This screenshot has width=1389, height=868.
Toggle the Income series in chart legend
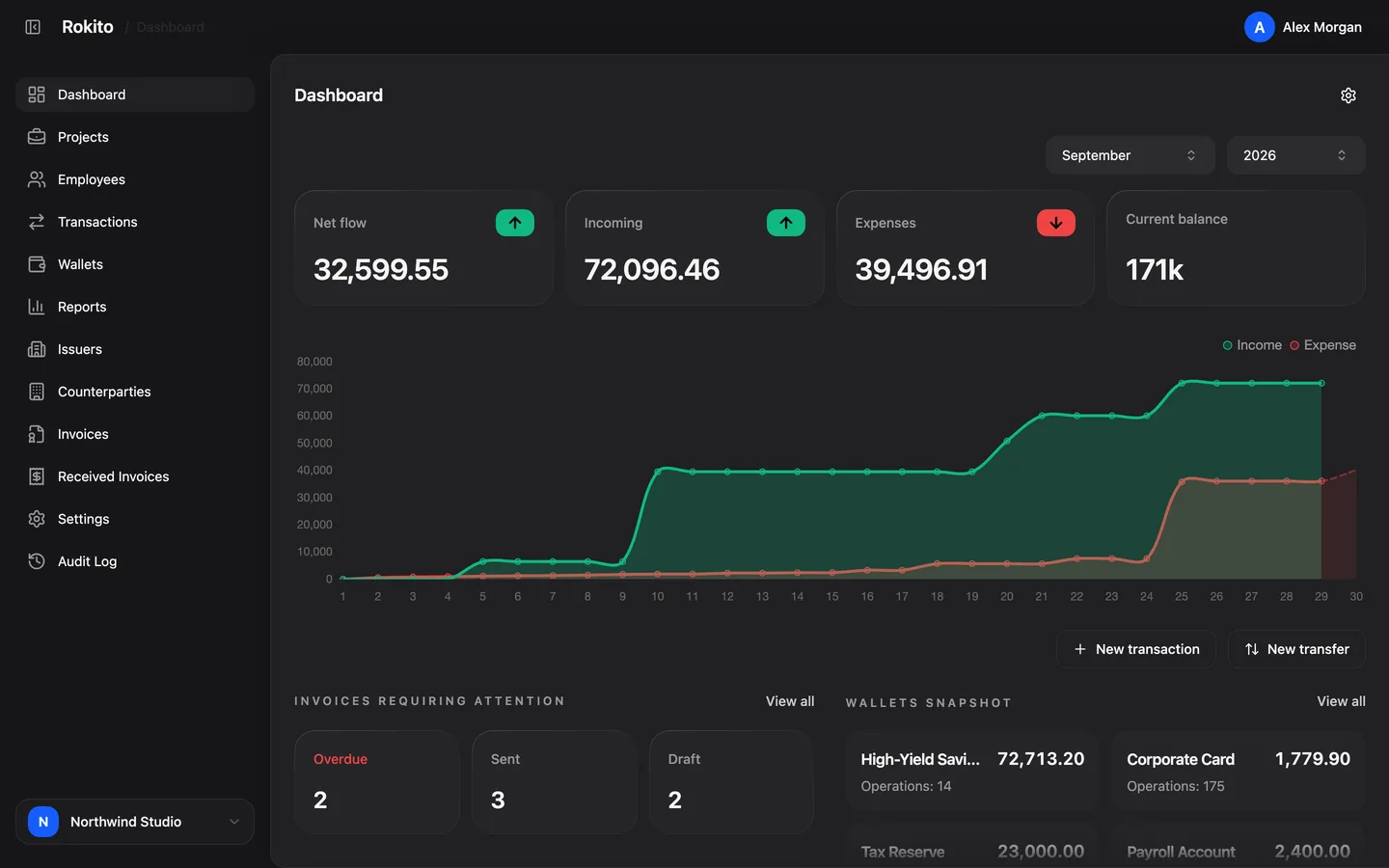(x=1252, y=345)
